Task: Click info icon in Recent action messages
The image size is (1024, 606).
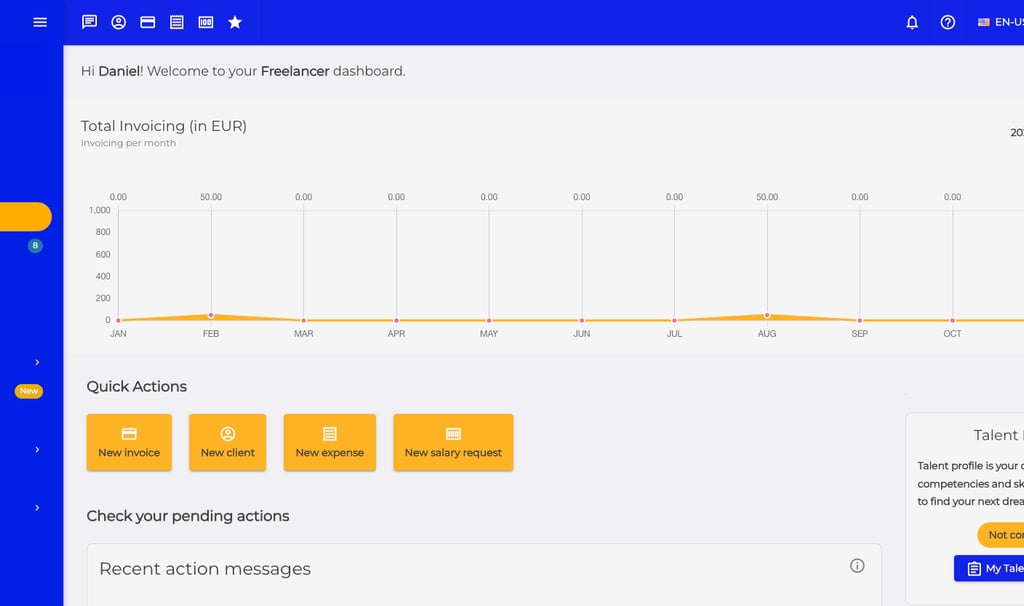Action: coord(857,566)
